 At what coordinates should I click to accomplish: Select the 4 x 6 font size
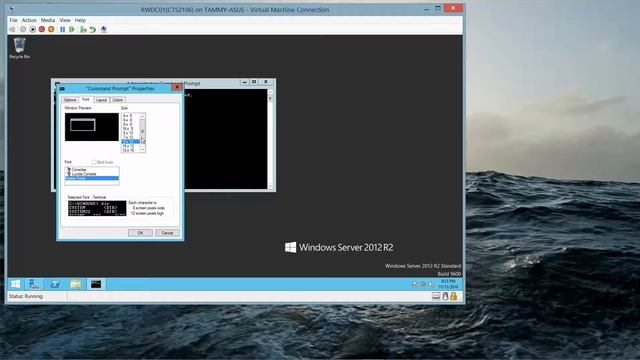[130, 116]
